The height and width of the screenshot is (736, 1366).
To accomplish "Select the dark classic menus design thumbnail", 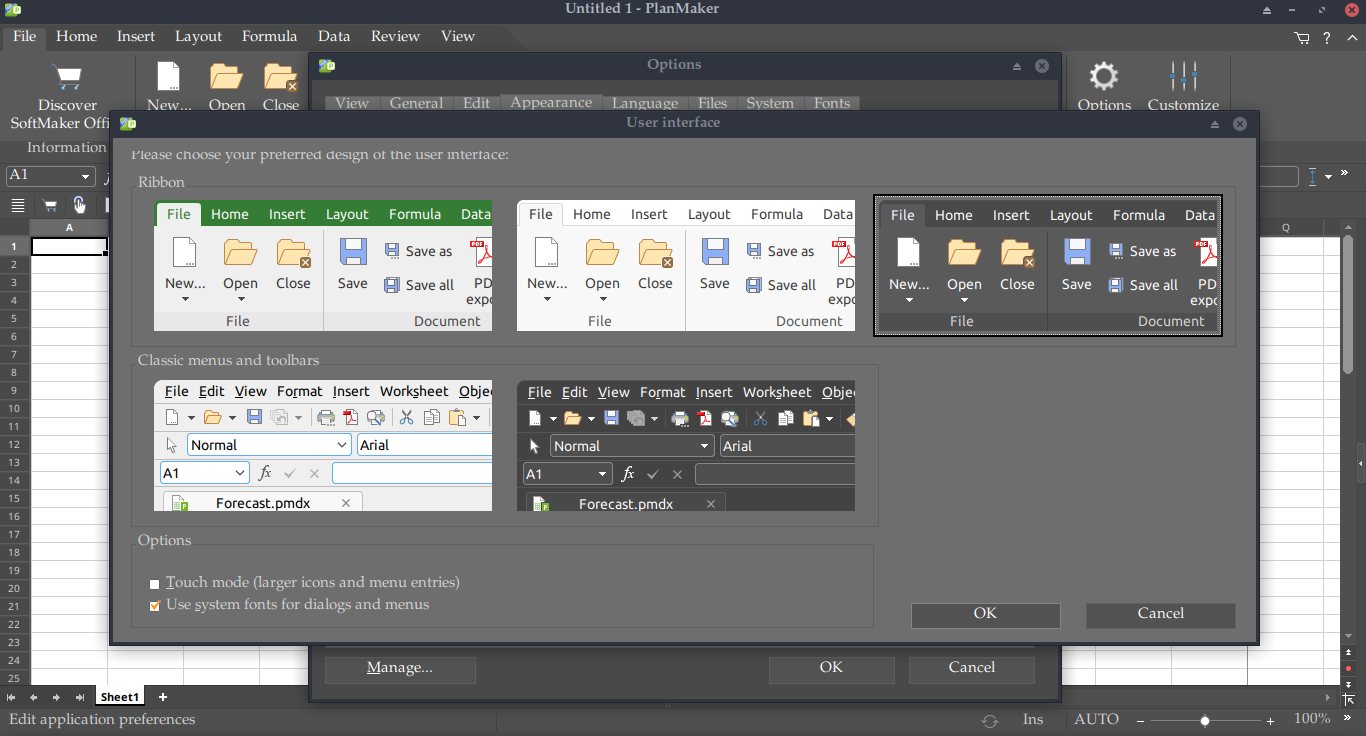I will click(x=686, y=446).
